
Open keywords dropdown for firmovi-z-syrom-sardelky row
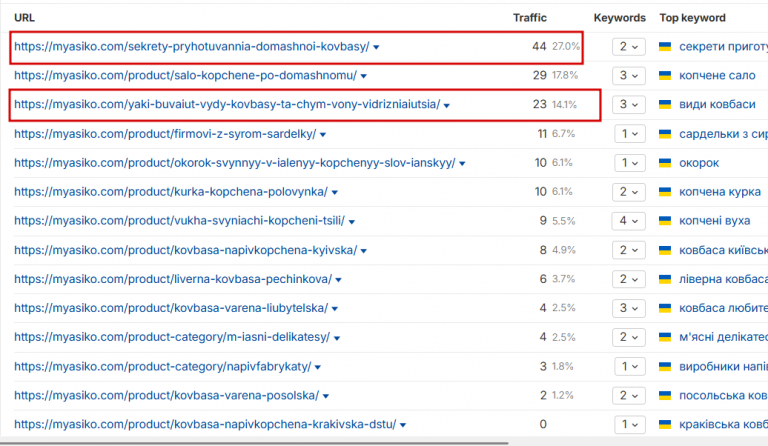point(629,134)
